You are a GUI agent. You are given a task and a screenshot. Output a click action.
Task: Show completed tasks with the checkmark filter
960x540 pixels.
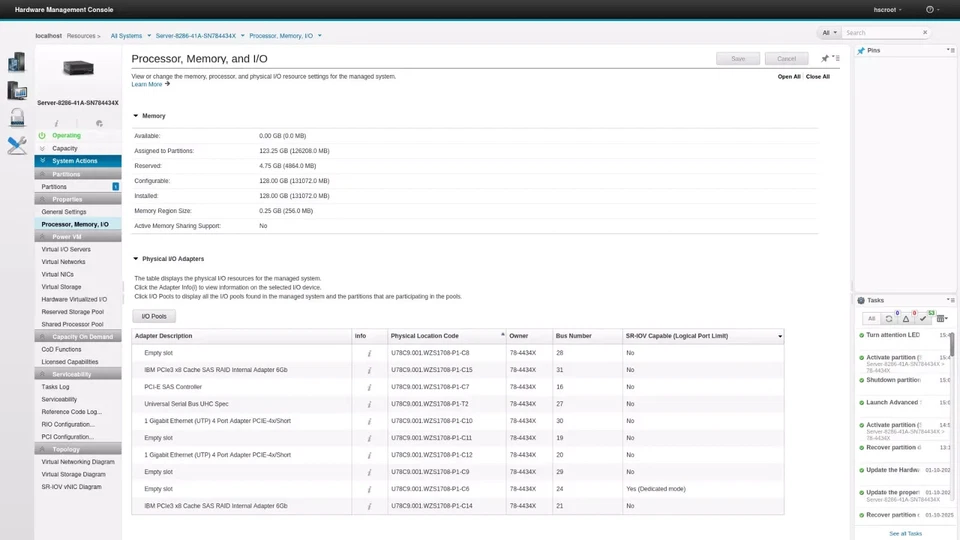pyautogui.click(x=925, y=318)
